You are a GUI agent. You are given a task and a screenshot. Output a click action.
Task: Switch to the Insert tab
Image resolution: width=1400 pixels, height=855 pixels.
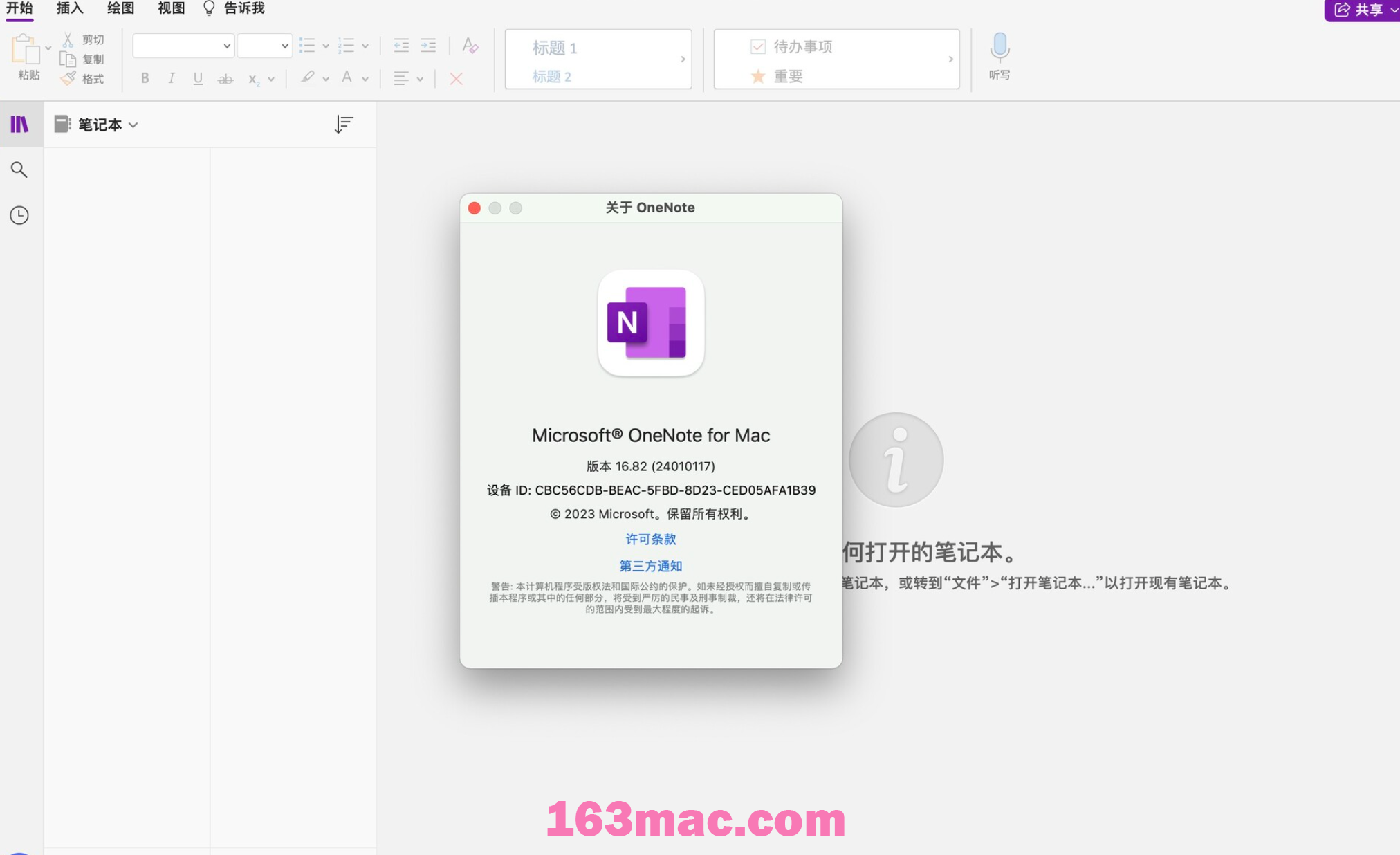click(70, 8)
